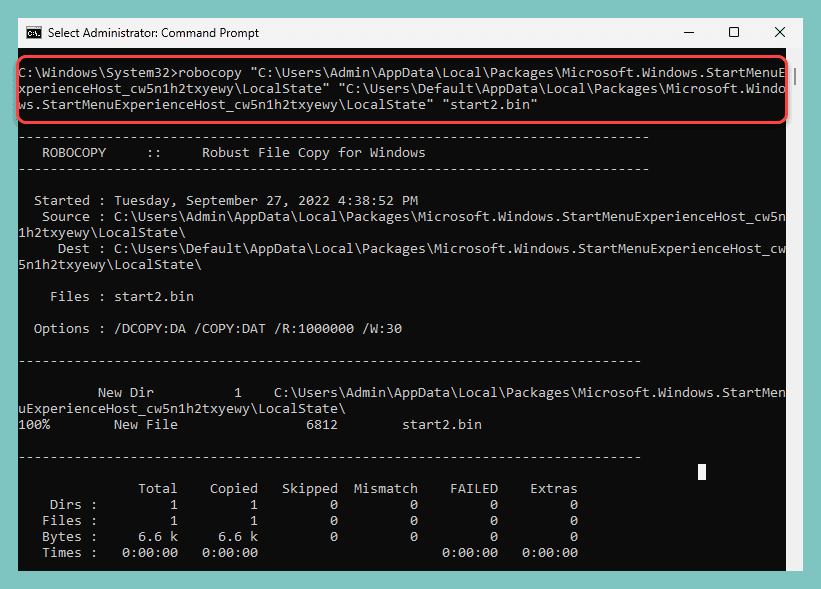Click the 'Skipped' column header
The image size is (821, 589).
click(x=310, y=488)
